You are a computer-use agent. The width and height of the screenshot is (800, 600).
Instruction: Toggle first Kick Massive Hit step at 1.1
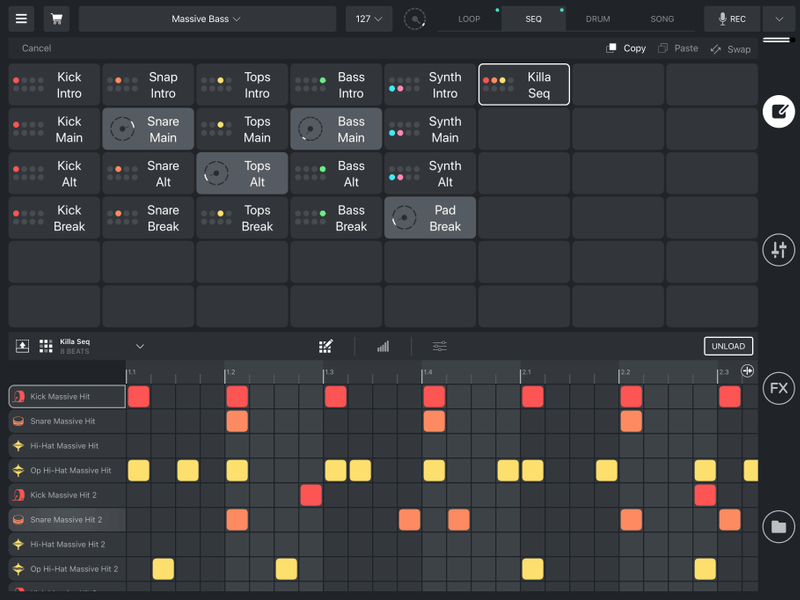coord(139,396)
